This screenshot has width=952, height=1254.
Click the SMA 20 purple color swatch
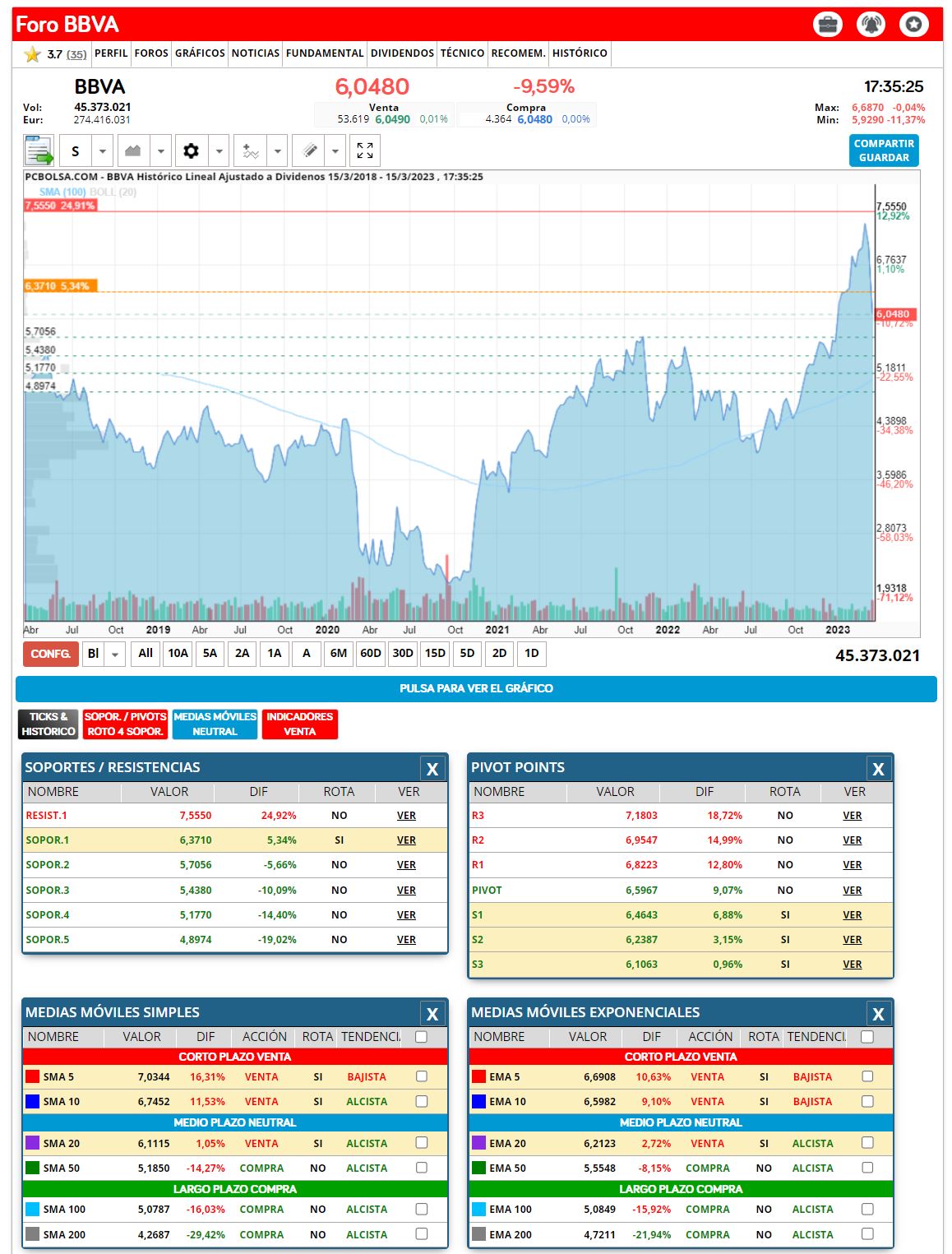(x=33, y=1143)
